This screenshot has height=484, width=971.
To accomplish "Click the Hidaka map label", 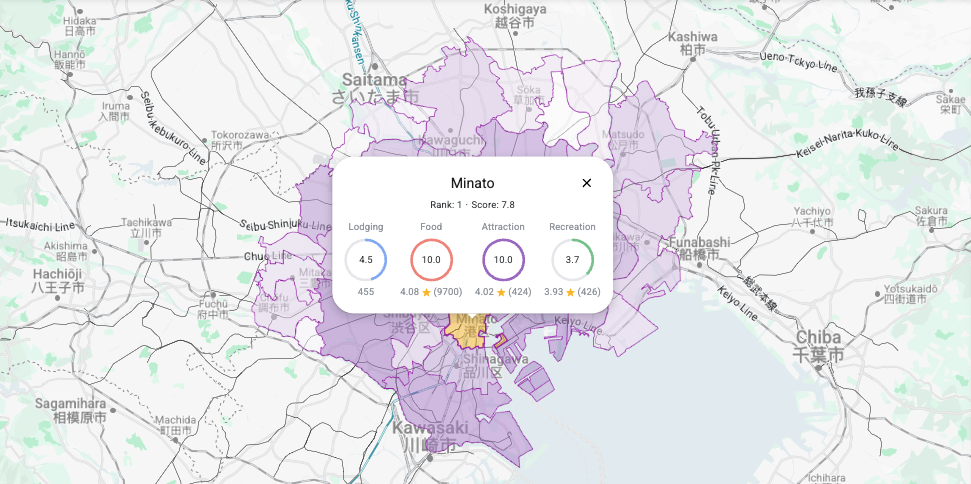I will pyautogui.click(x=79, y=25).
